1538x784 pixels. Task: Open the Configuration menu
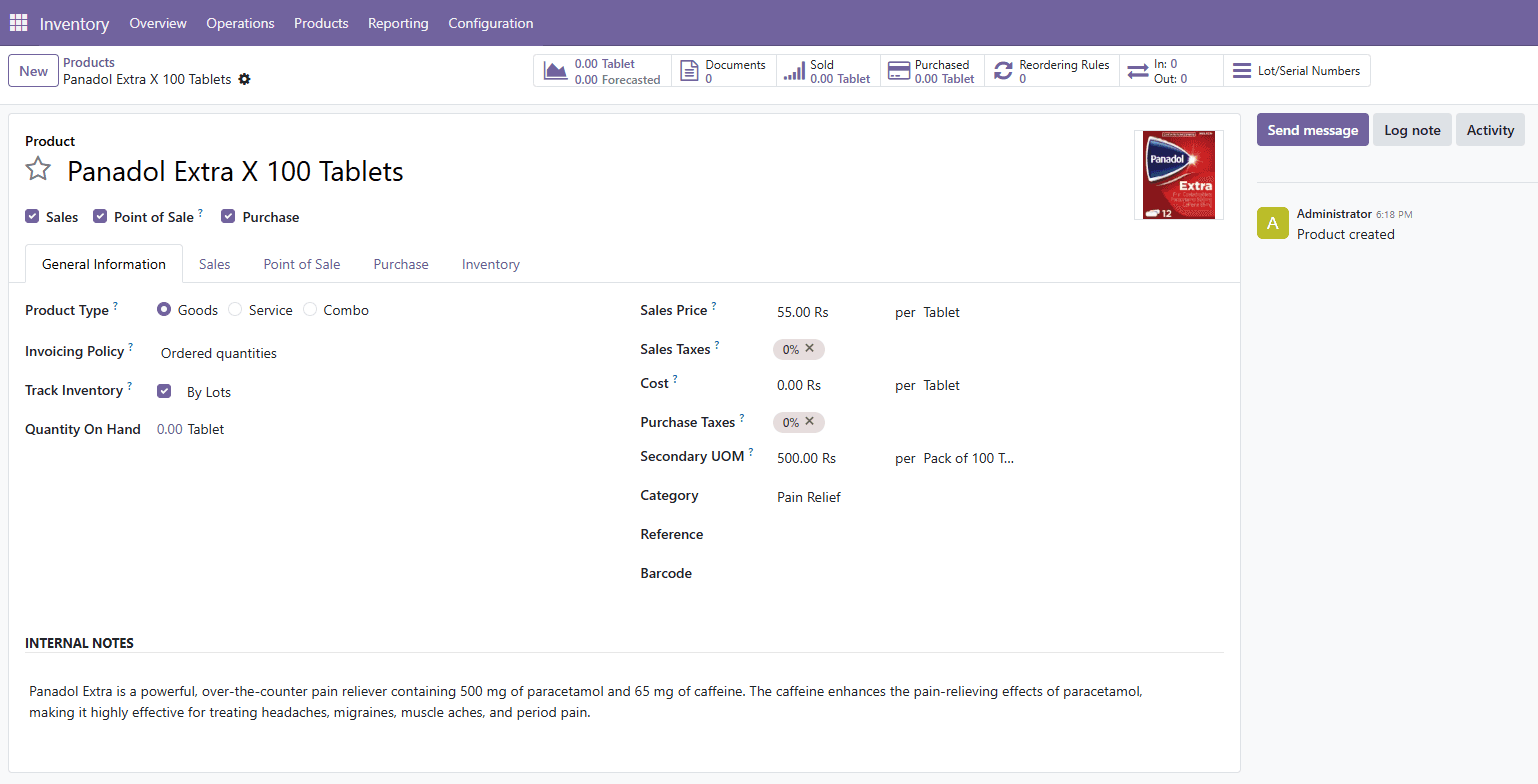point(491,23)
